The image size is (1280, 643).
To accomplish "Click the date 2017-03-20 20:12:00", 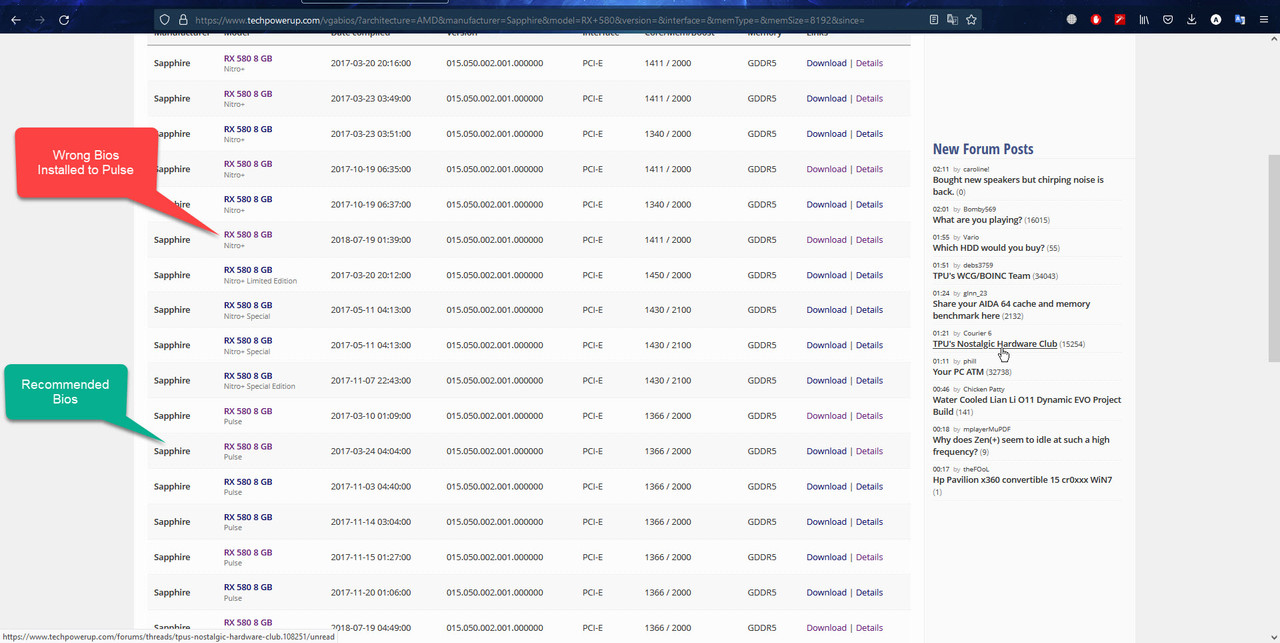I will [371, 275].
